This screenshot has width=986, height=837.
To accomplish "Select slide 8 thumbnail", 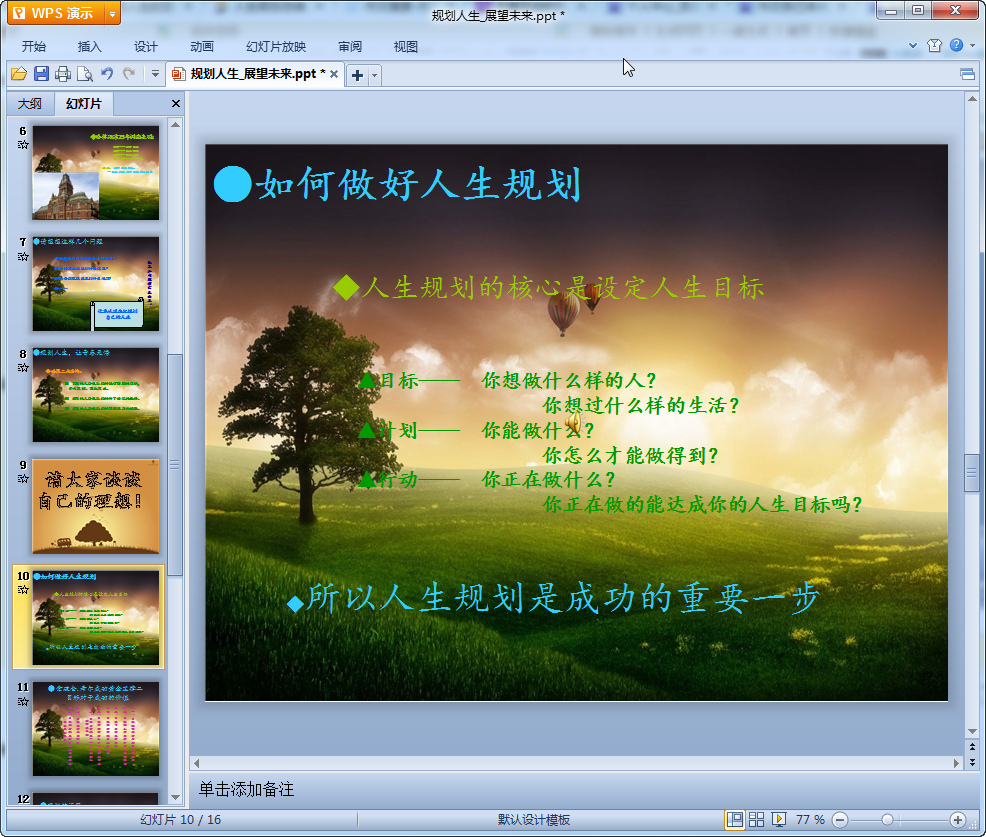I will [x=96, y=395].
